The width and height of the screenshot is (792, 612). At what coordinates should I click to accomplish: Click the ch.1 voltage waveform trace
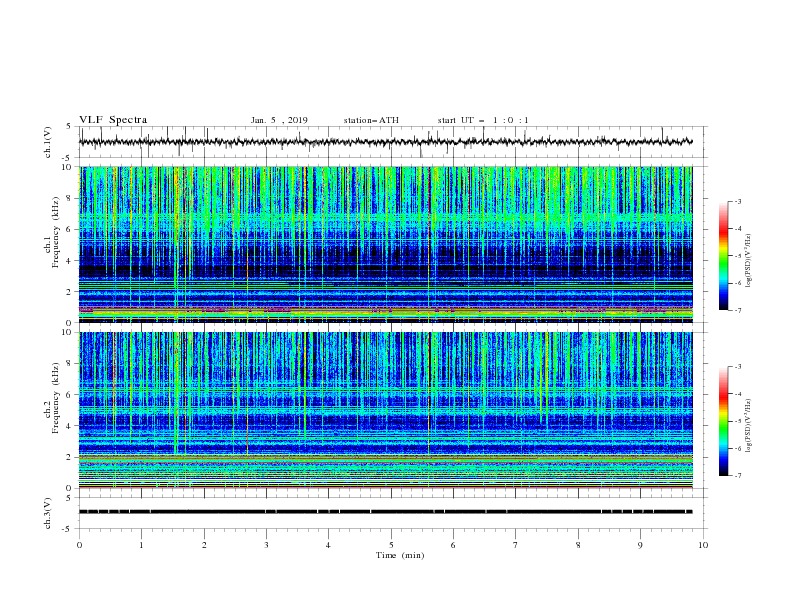coord(385,142)
